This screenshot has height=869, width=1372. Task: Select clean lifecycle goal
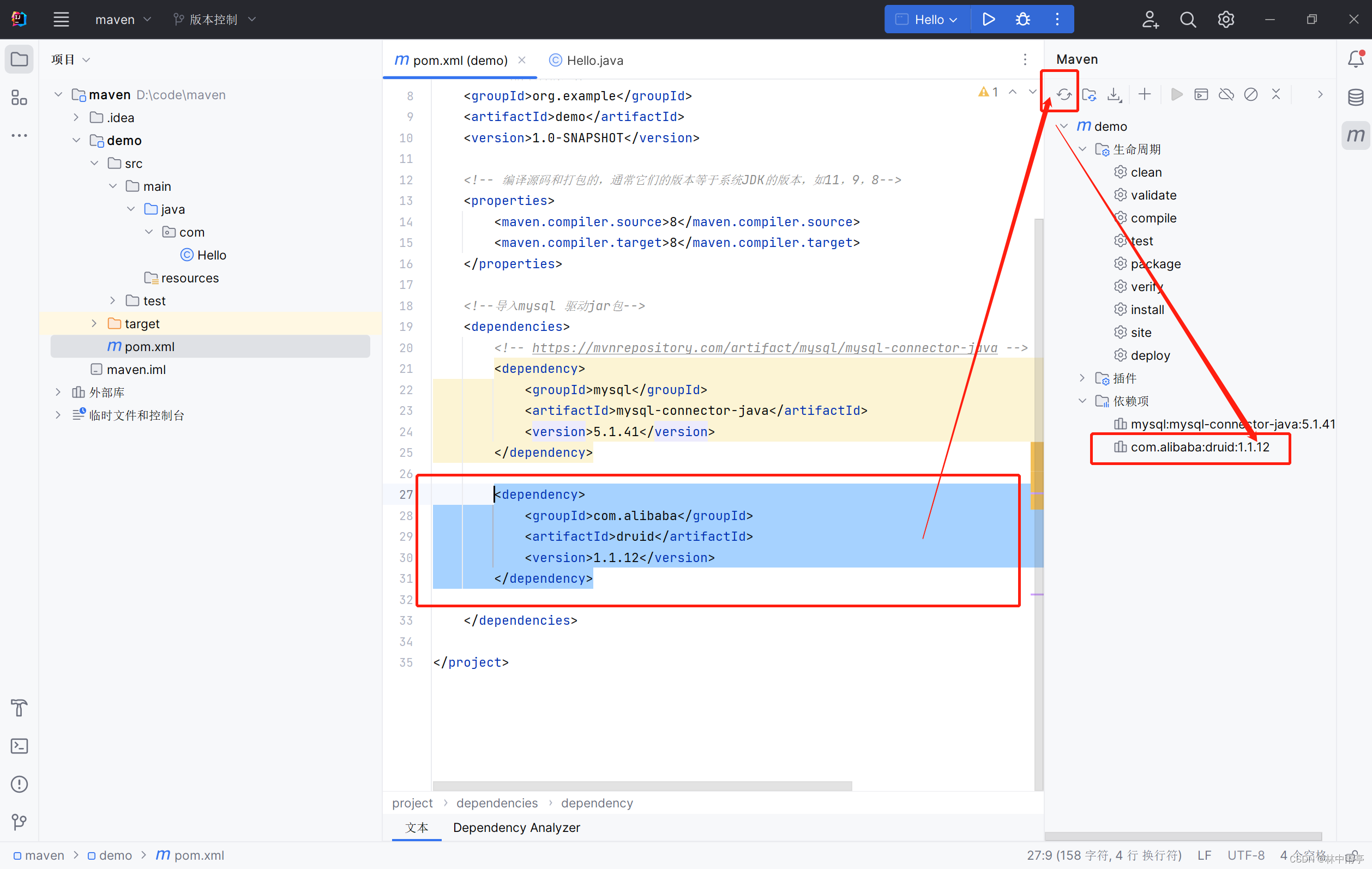[x=1138, y=172]
